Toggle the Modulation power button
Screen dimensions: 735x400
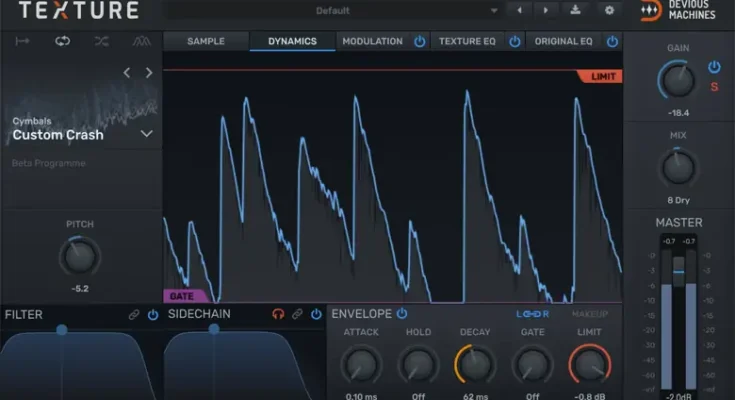click(419, 41)
